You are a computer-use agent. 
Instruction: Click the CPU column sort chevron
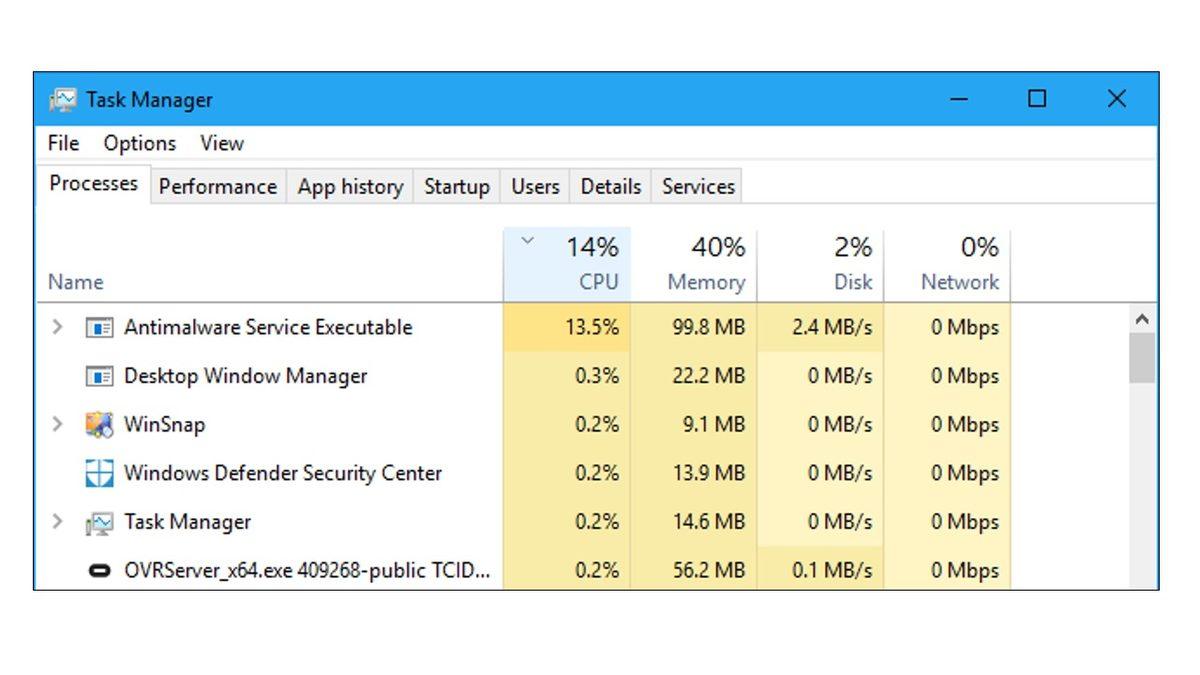click(527, 240)
